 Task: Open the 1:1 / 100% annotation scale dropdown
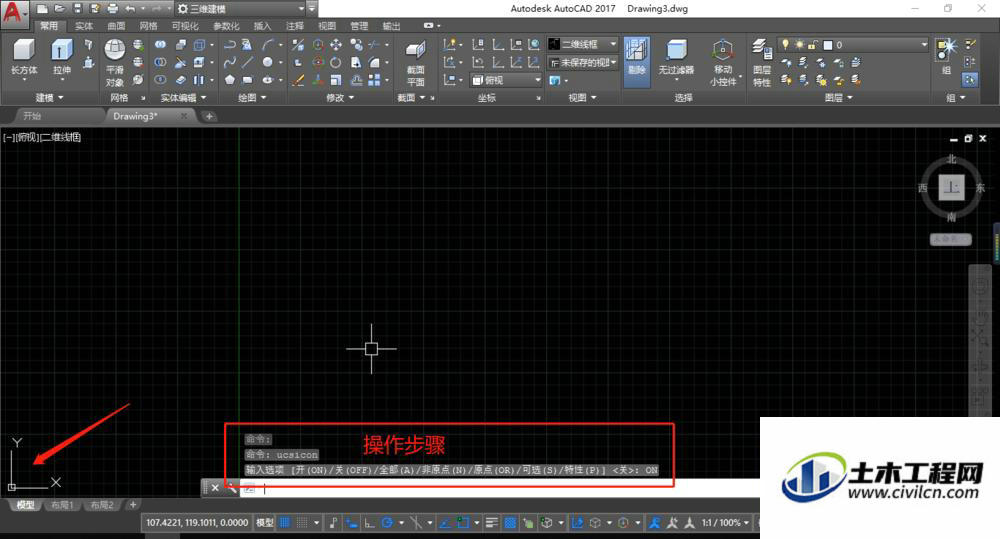[725, 523]
